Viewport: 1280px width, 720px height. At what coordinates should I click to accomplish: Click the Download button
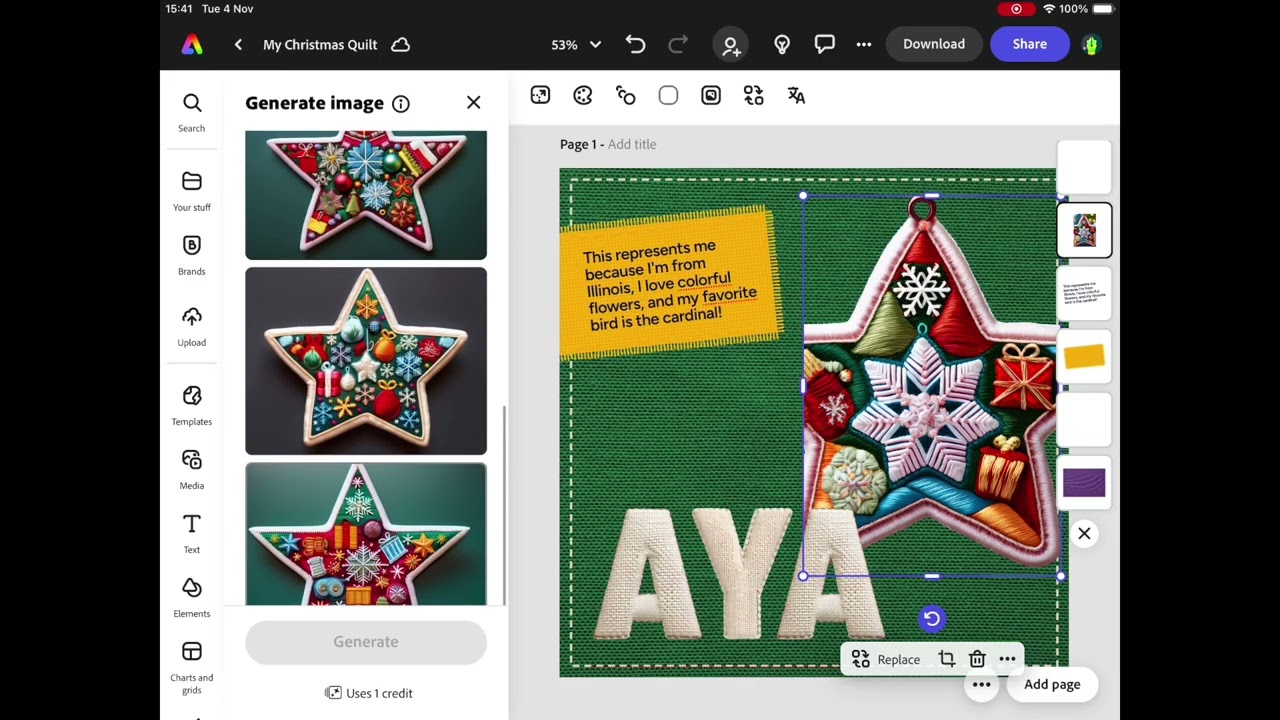(934, 44)
